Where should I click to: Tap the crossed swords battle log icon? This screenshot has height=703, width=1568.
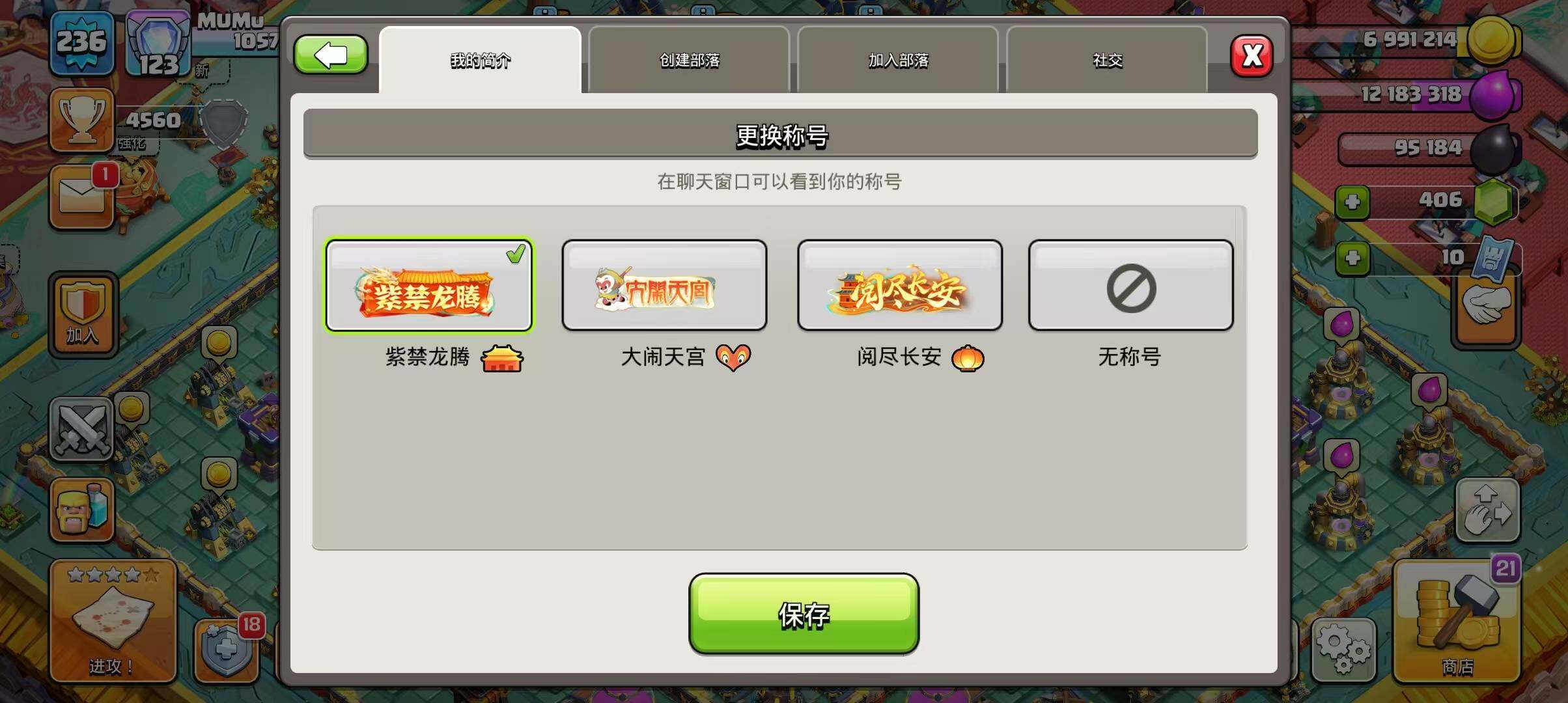(82, 428)
